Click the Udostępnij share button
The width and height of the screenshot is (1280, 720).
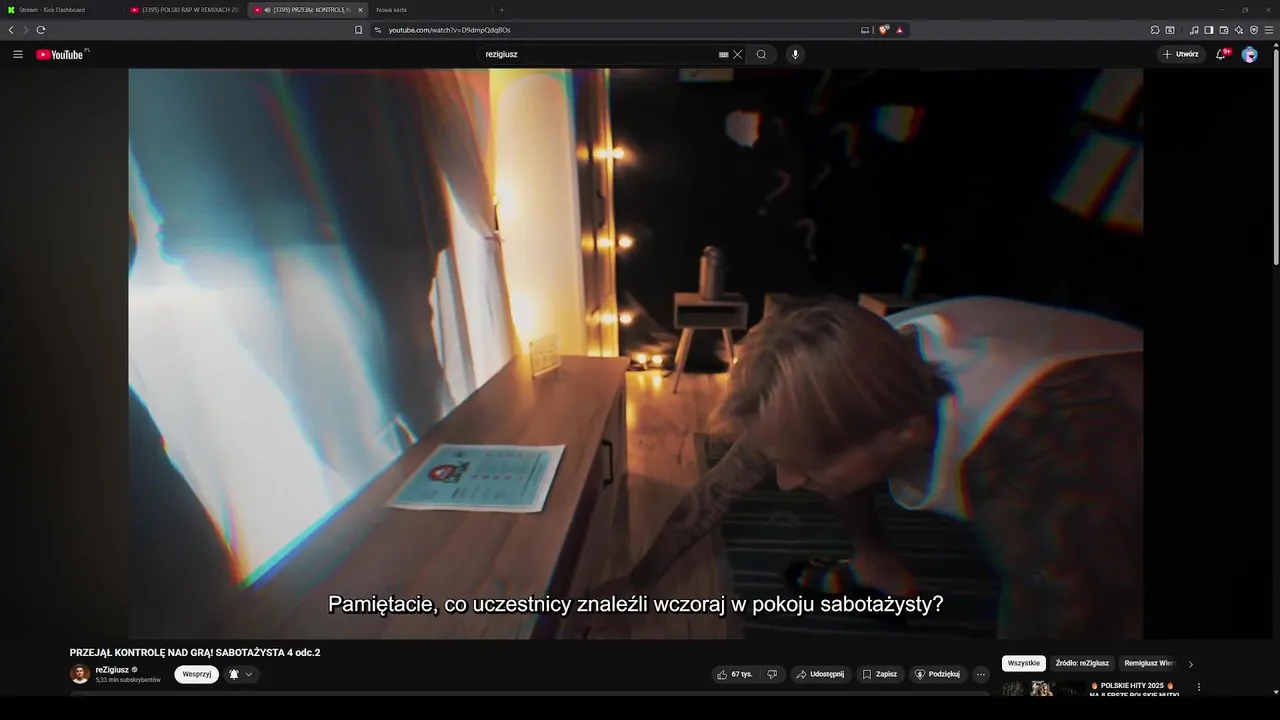coord(819,674)
